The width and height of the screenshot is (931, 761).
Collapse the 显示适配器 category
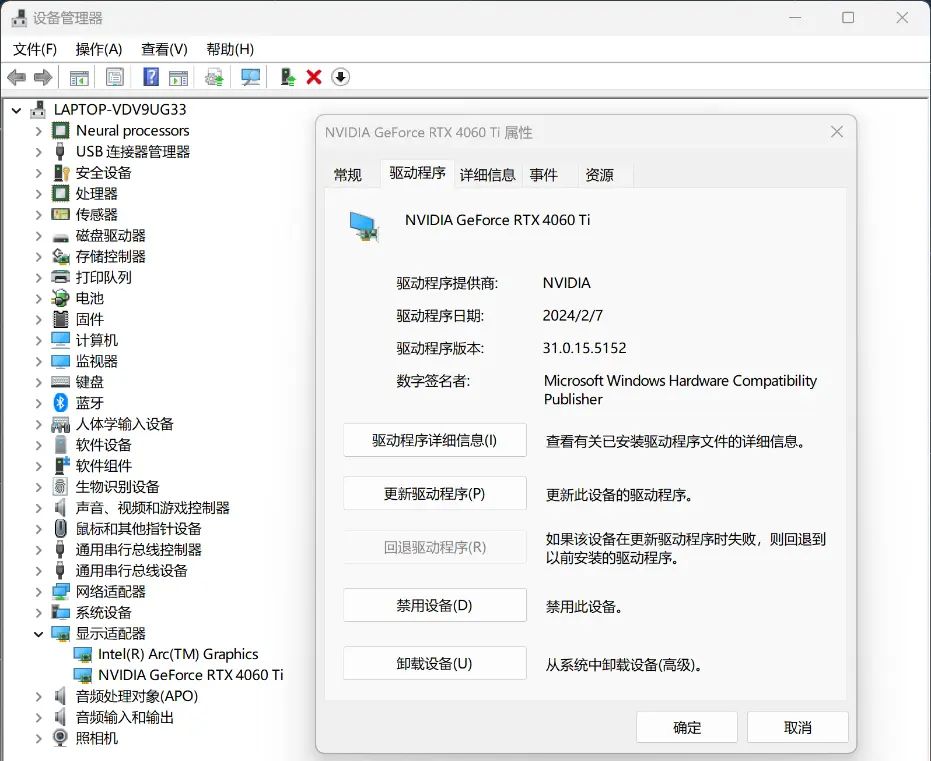39,634
